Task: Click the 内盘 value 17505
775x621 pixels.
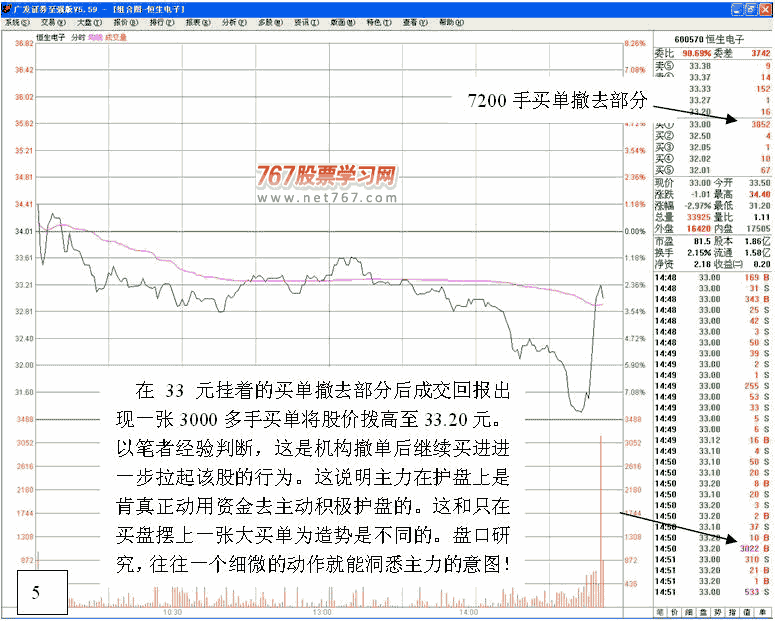Action: (759, 228)
